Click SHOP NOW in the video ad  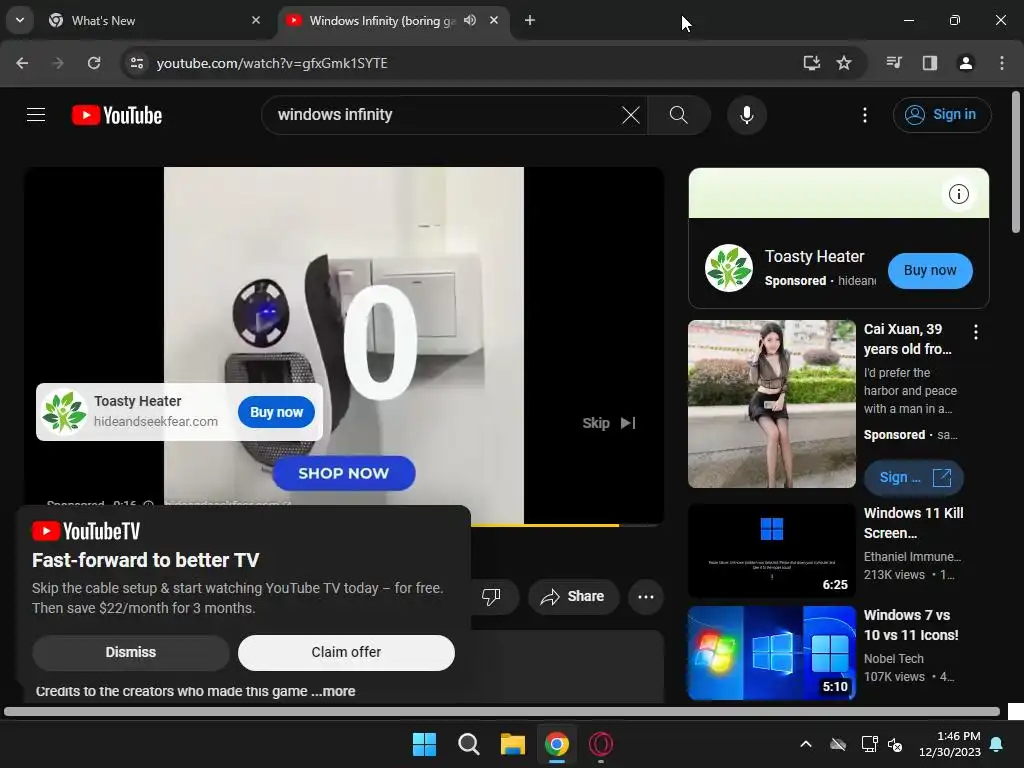344,473
